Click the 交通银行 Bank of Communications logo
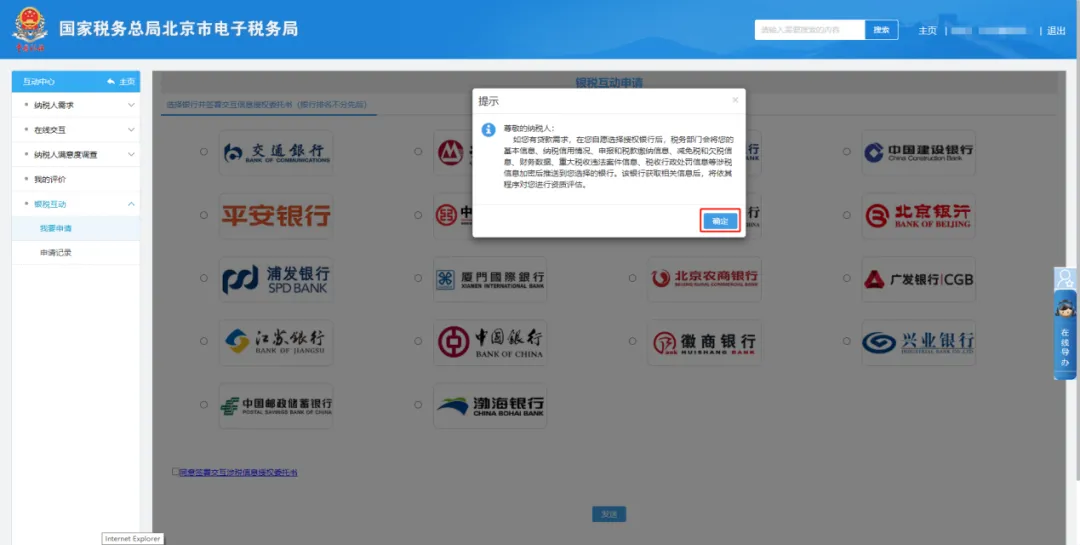The image size is (1080, 545). pyautogui.click(x=276, y=152)
